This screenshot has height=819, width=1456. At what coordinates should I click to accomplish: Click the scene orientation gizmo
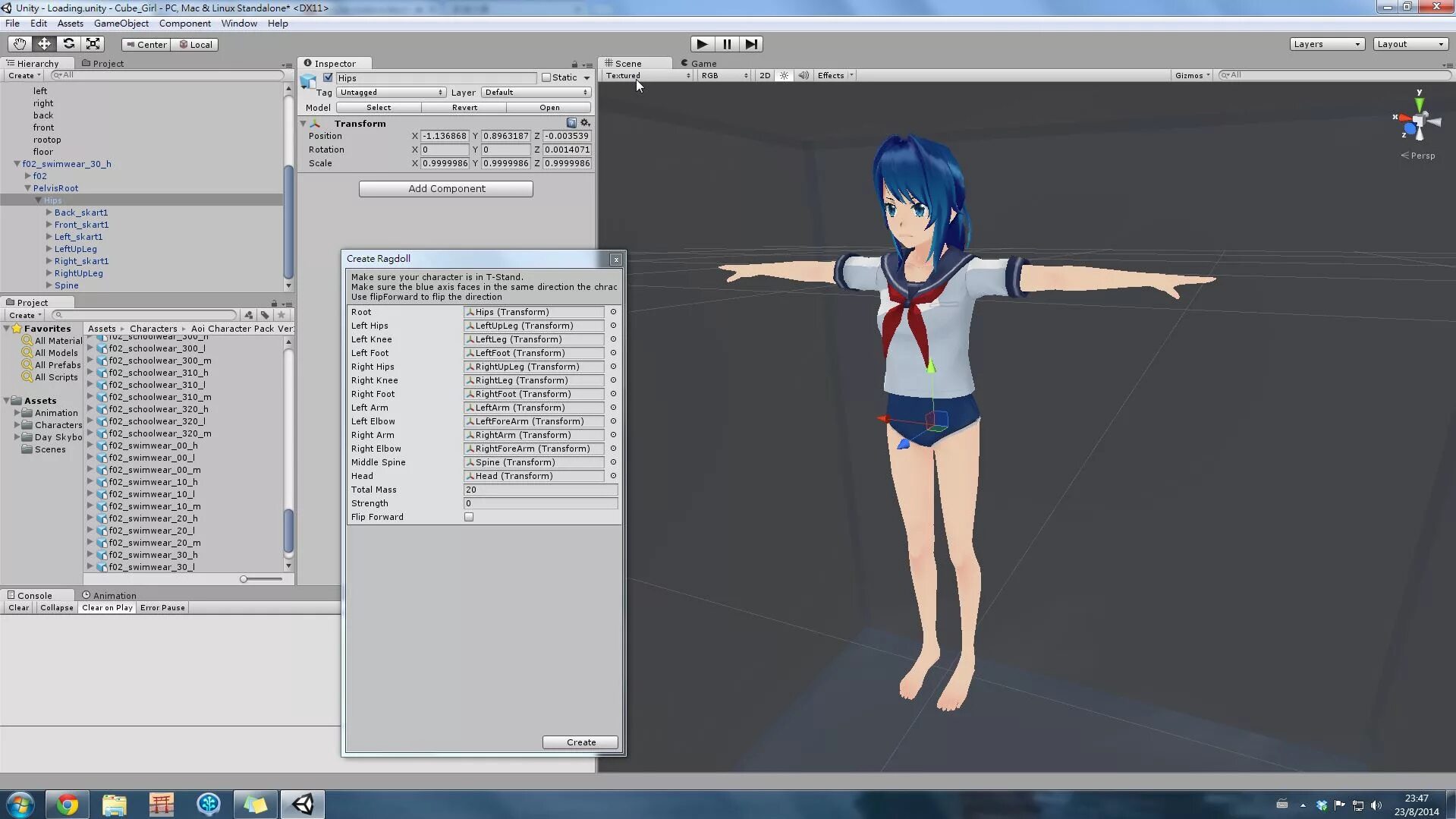1417,121
